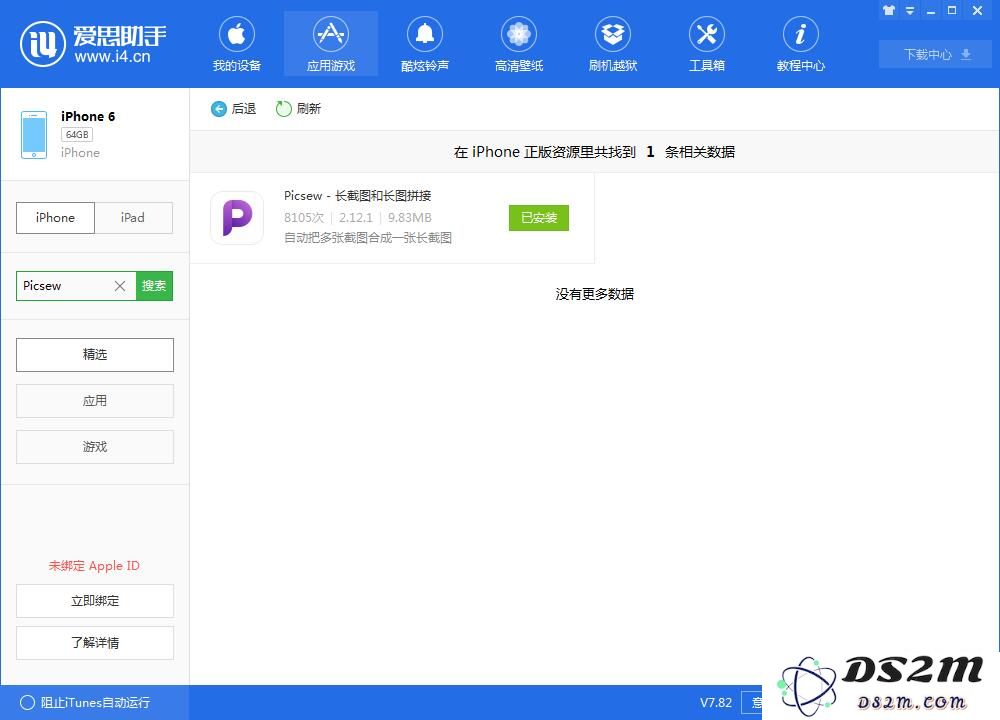Select the 游戏 games category
Viewport: 1000px width, 720px height.
(95, 446)
